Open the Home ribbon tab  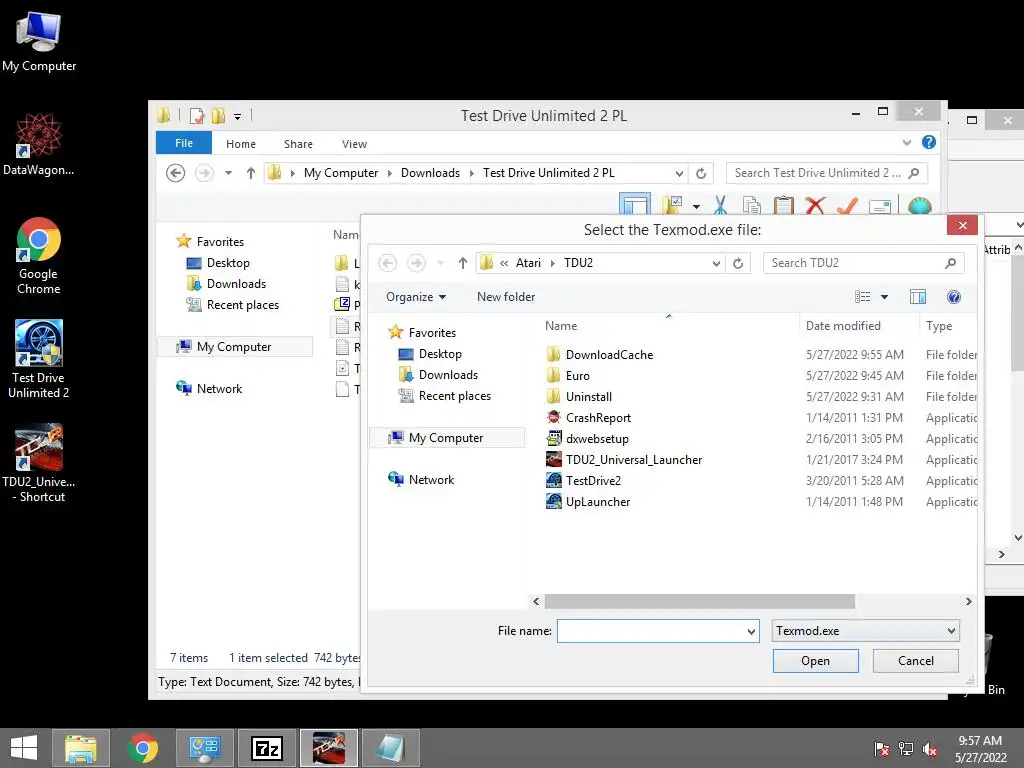click(x=240, y=144)
